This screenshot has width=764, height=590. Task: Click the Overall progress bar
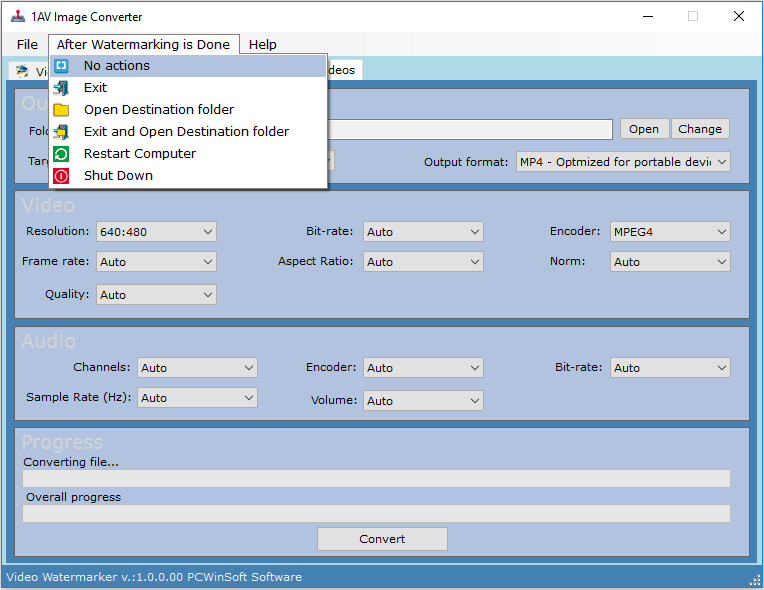[x=376, y=514]
